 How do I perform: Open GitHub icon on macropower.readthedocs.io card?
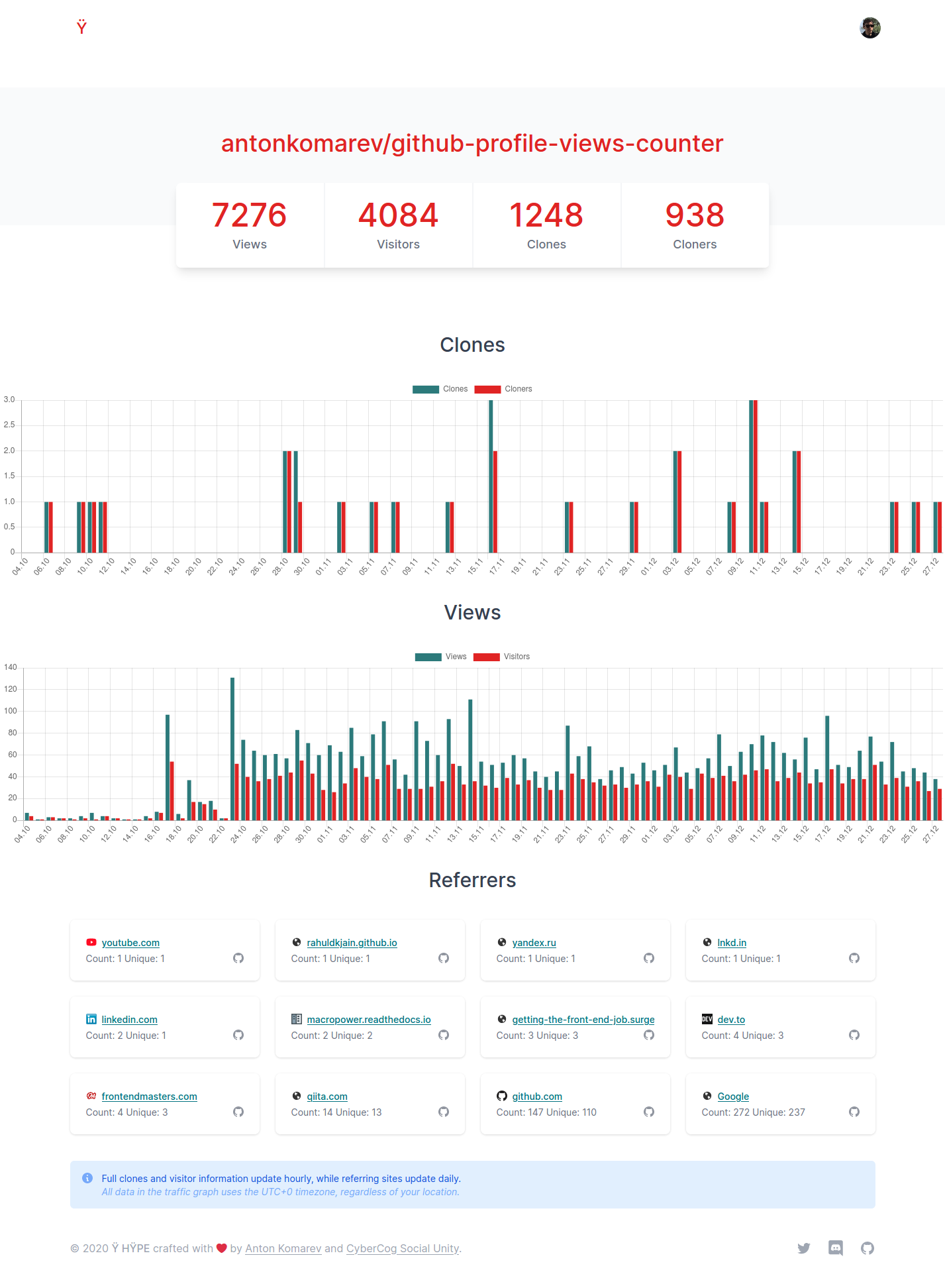coord(444,1035)
